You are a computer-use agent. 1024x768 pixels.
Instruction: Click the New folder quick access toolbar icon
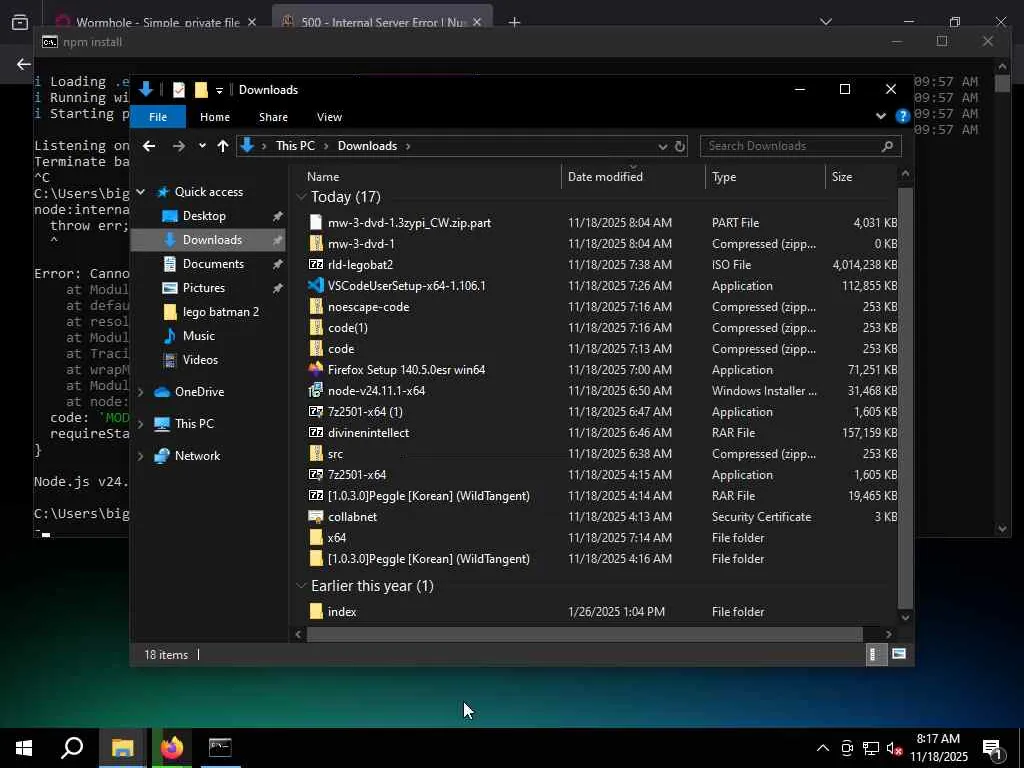click(201, 89)
